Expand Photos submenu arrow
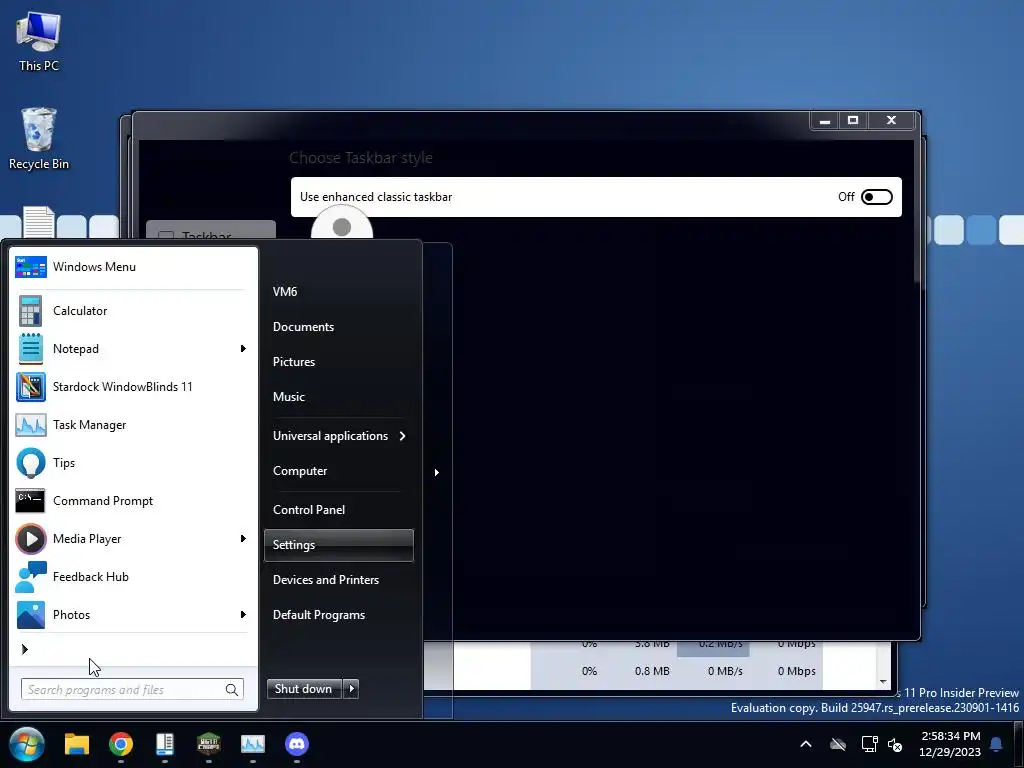Screen dimensions: 1024x768 click(243, 615)
